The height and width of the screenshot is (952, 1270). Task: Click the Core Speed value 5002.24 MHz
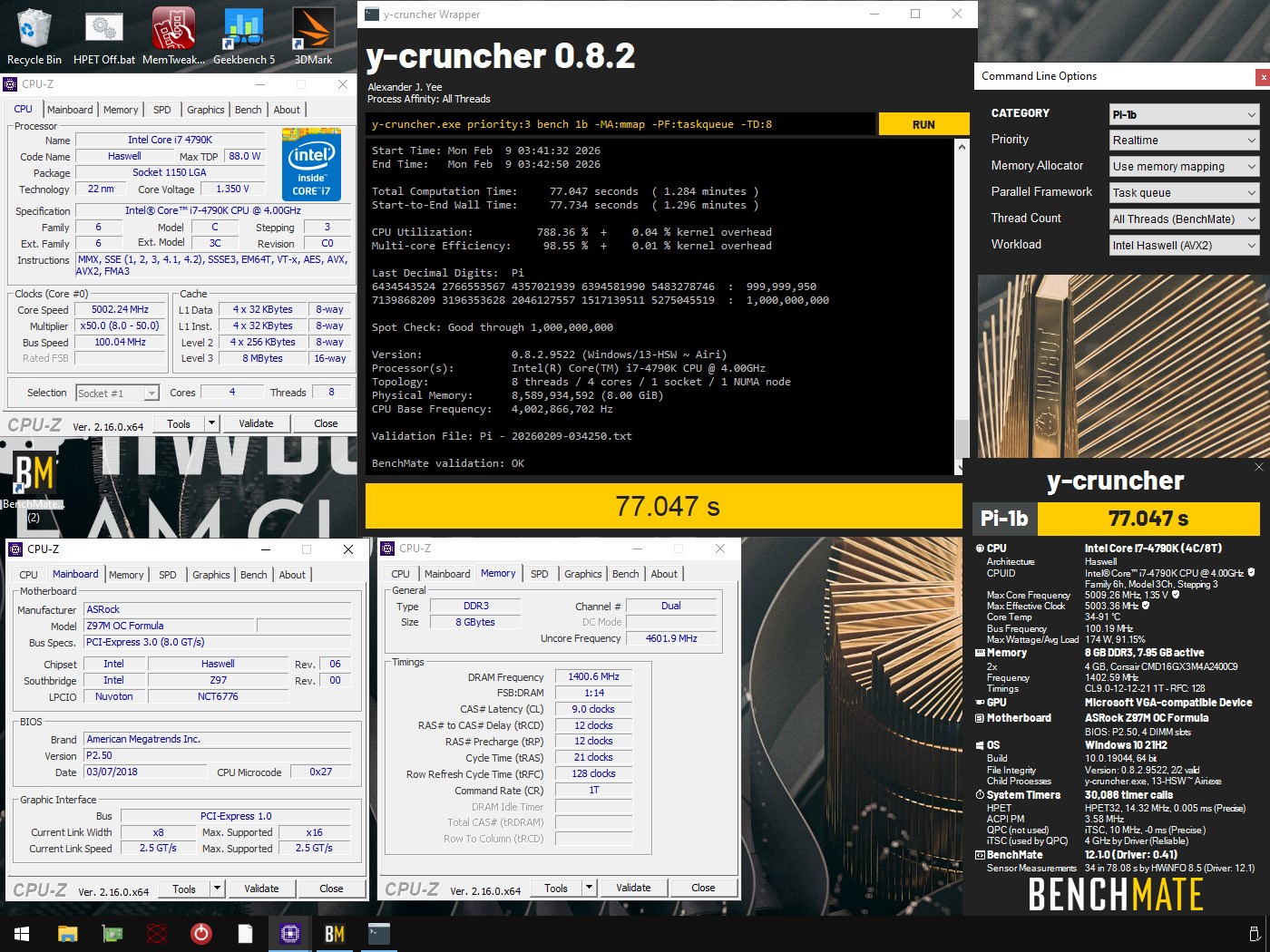click(120, 309)
